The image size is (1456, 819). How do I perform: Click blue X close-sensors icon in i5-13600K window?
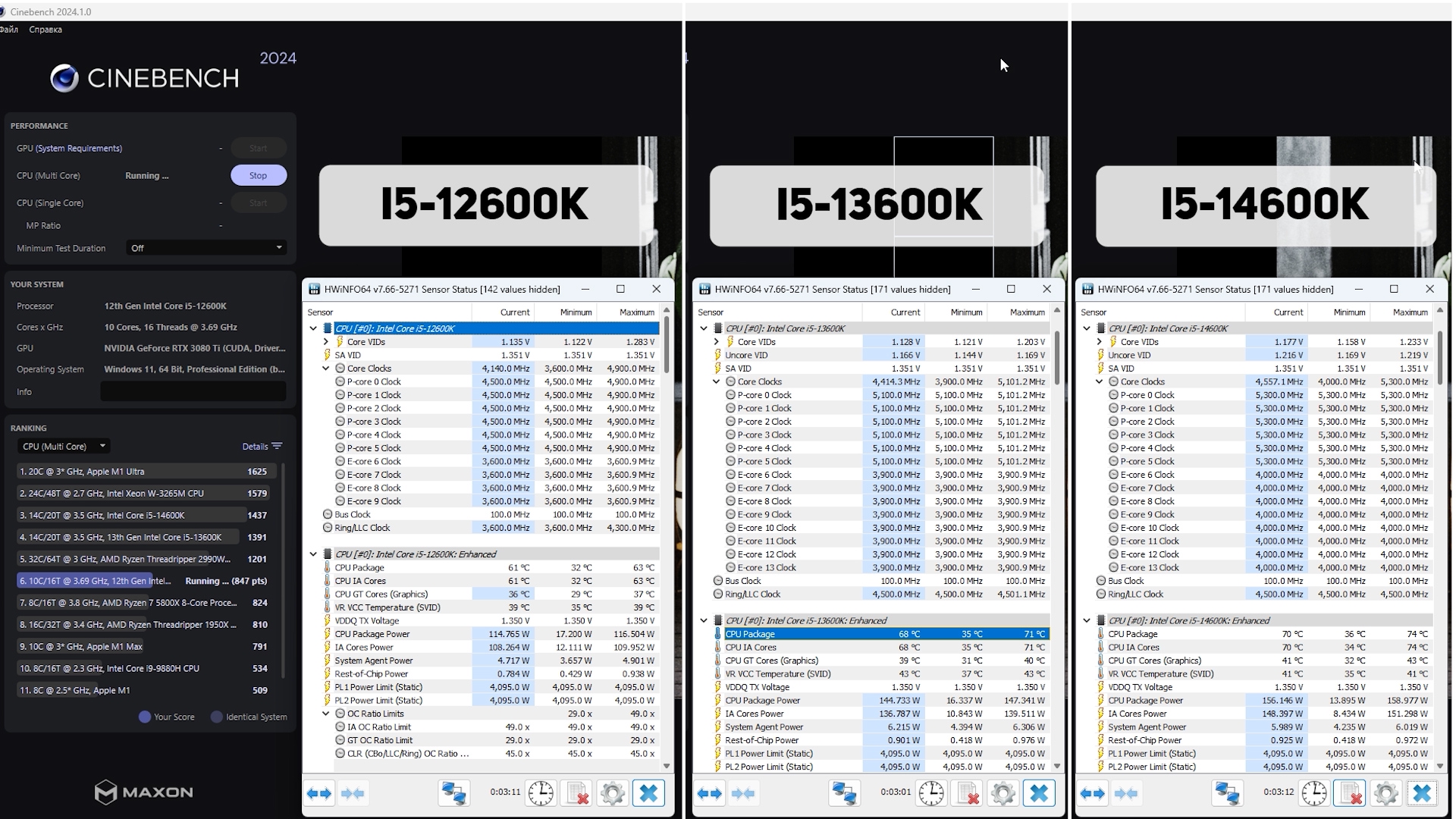(1039, 793)
